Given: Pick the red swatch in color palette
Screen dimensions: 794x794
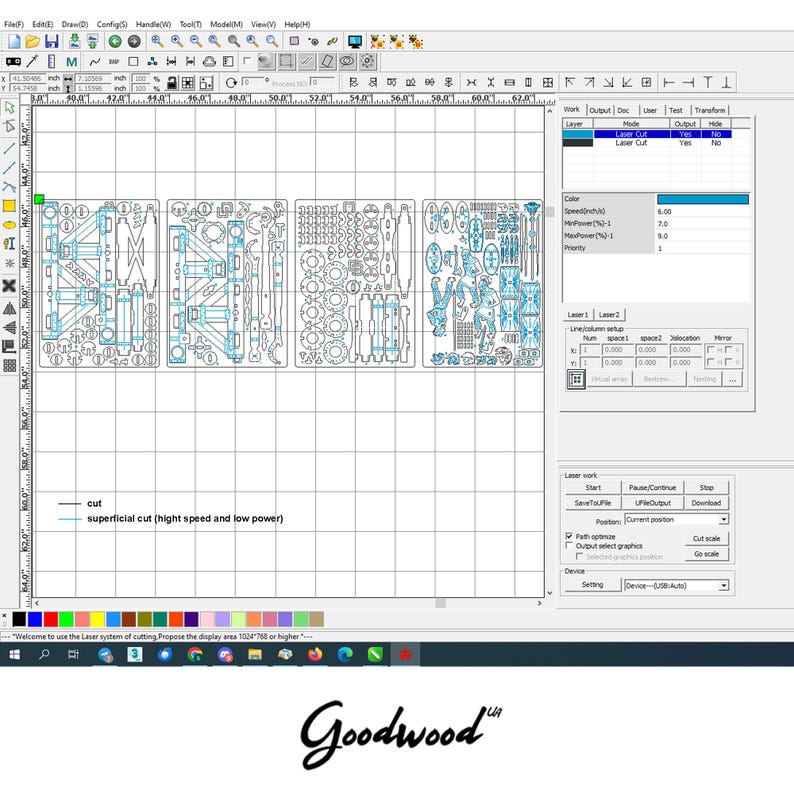Looking at the screenshot, I should pyautogui.click(x=51, y=619).
